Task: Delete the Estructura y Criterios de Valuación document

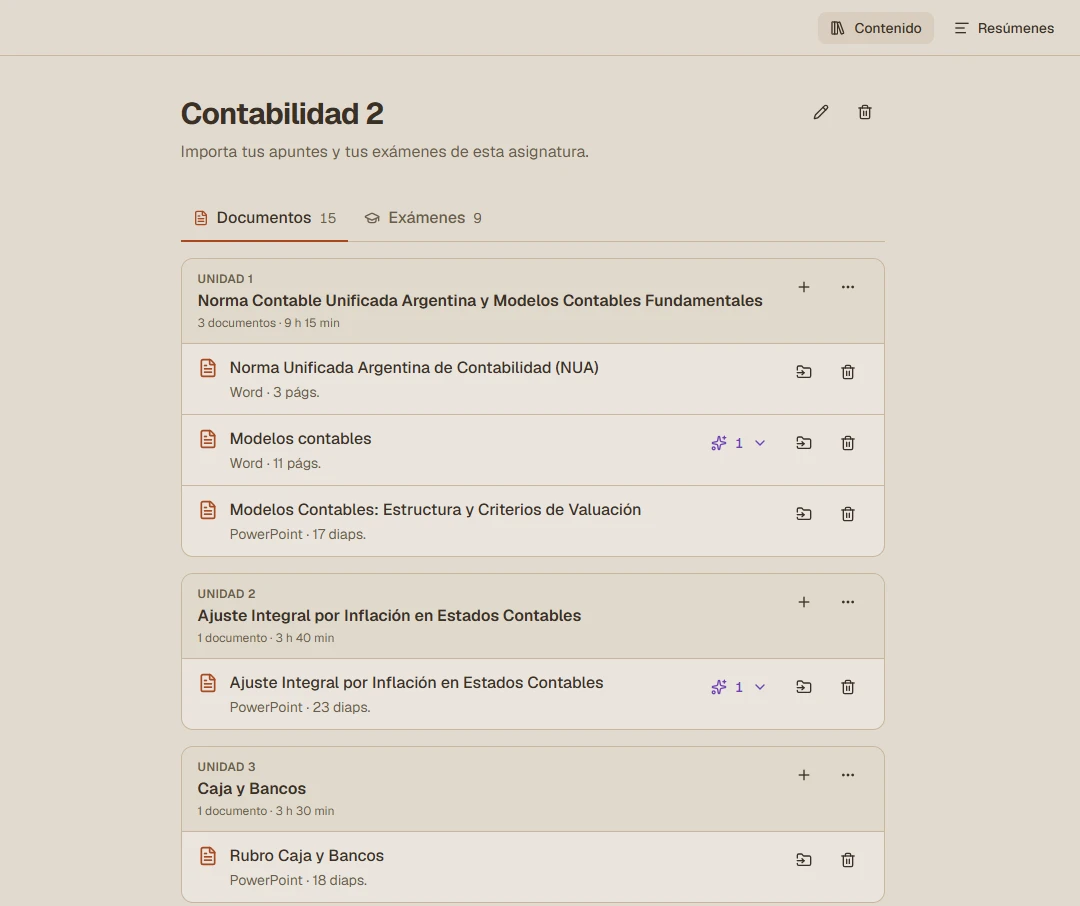Action: 847,514
